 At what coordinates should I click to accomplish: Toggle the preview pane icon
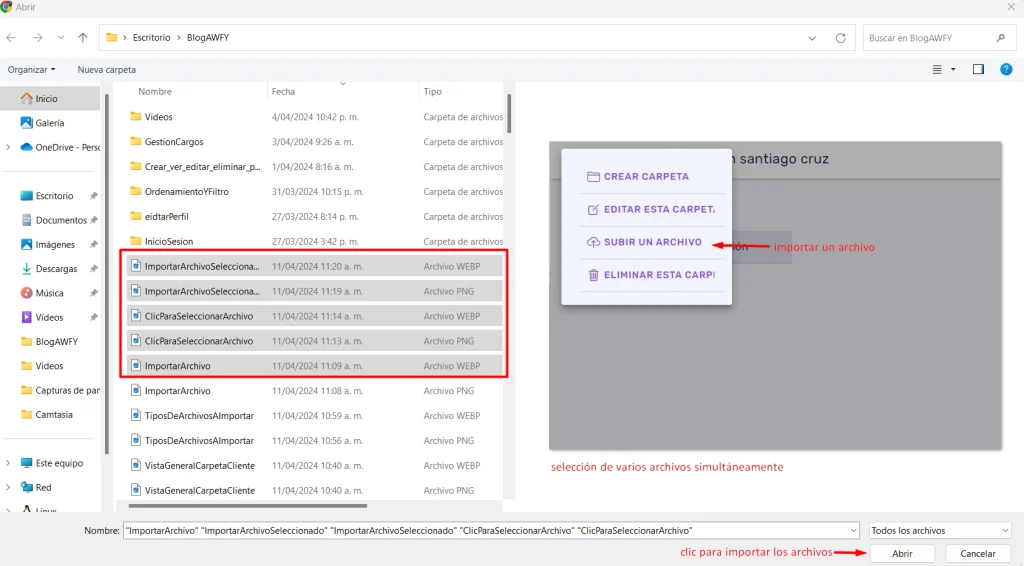coord(978,69)
